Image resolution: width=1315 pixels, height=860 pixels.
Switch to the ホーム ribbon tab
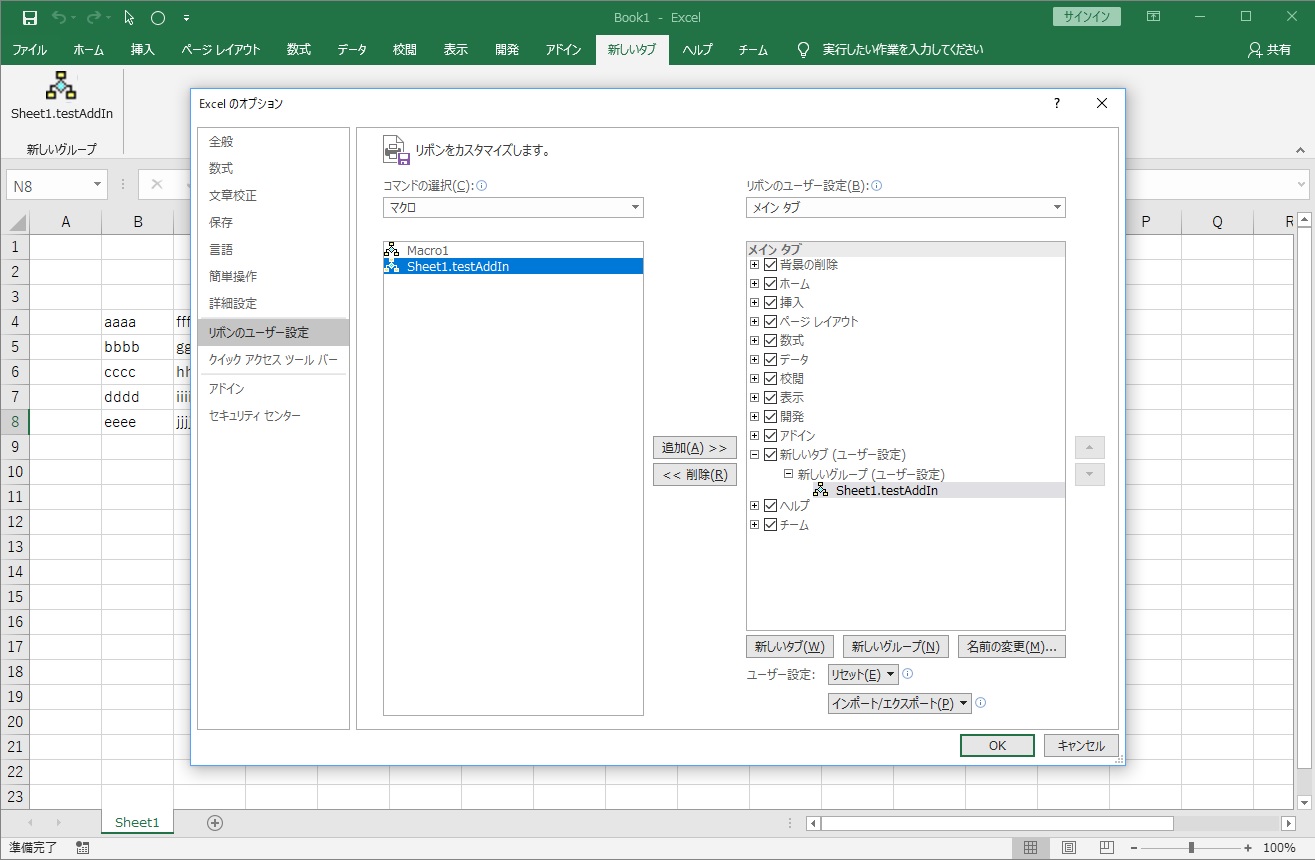(89, 49)
